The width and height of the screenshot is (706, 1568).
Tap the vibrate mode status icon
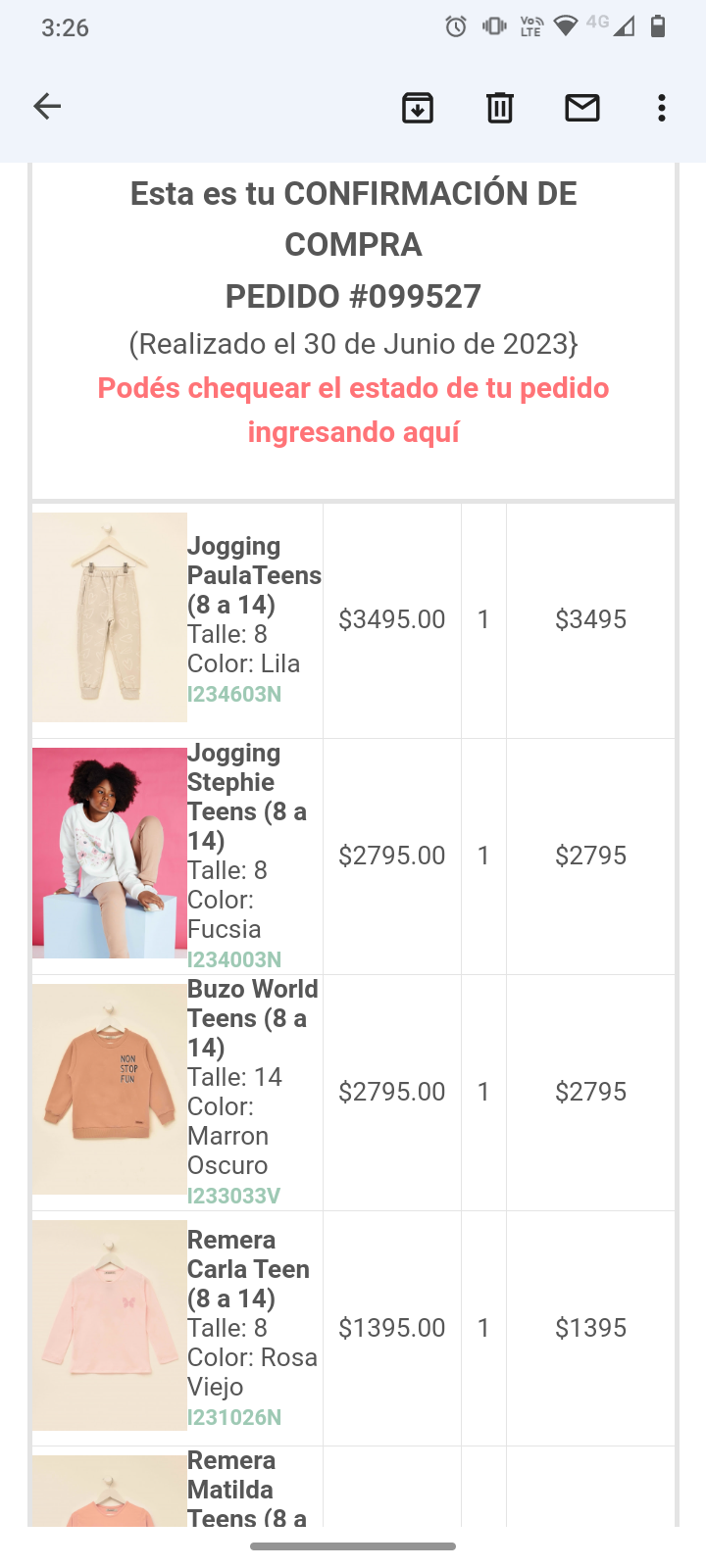(x=494, y=26)
